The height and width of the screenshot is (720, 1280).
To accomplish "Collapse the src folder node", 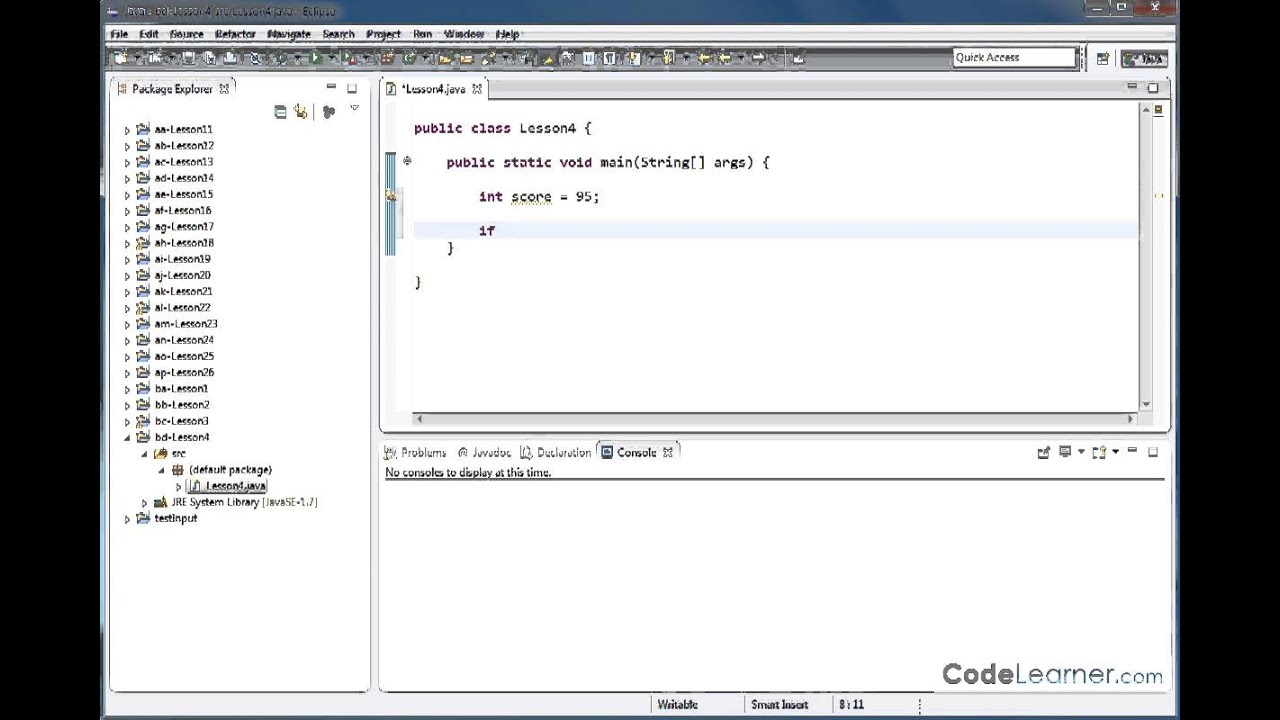I will pos(144,453).
